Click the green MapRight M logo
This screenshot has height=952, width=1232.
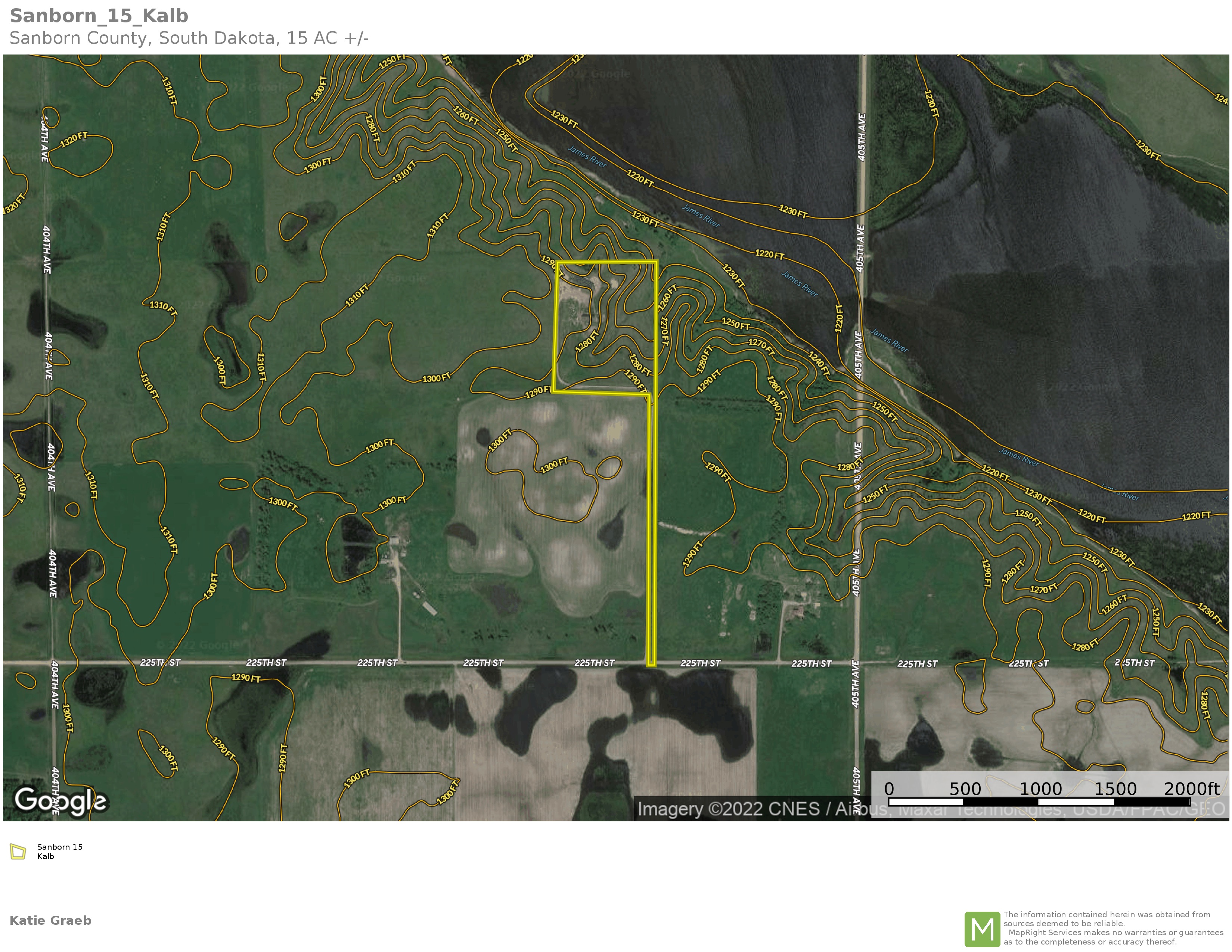pos(982,929)
